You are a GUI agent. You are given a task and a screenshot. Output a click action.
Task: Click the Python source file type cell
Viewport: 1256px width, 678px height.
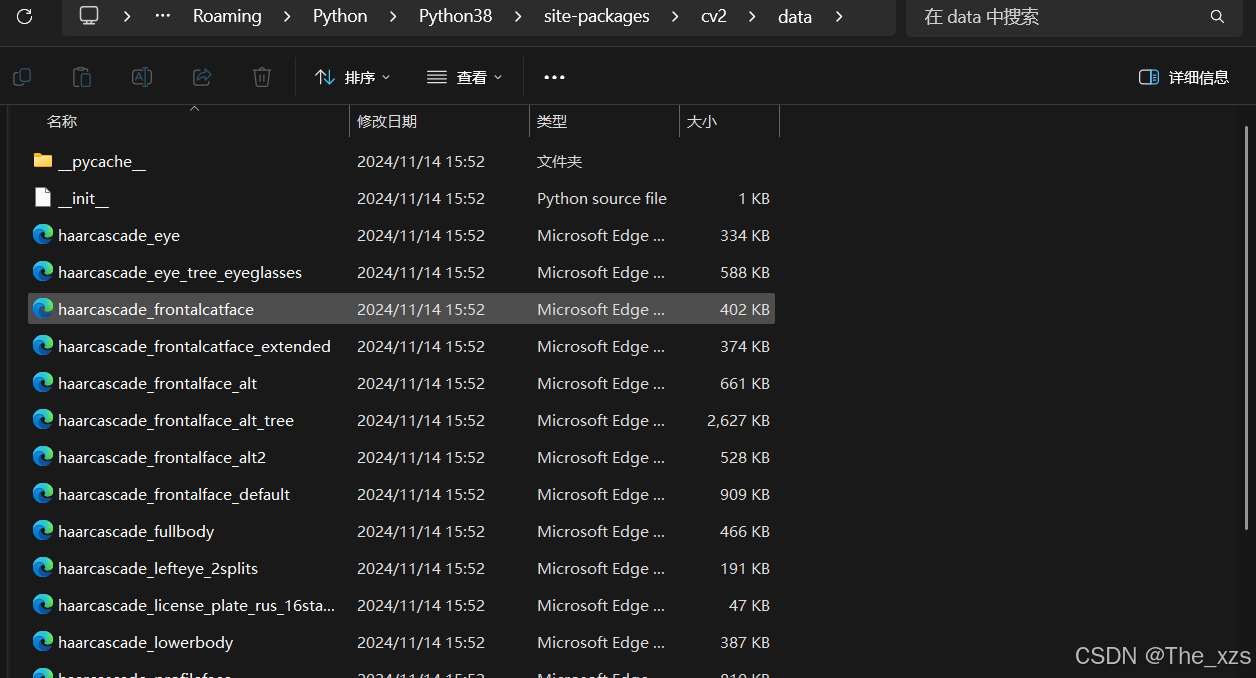[x=602, y=198]
